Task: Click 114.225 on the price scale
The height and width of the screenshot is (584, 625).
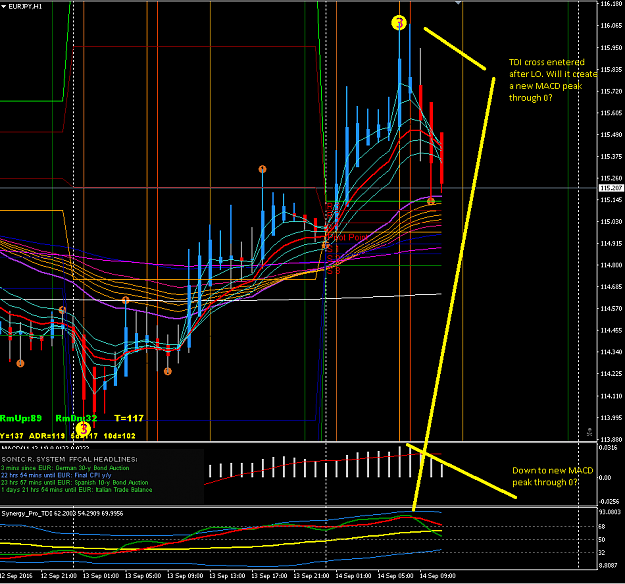Action: (611, 374)
